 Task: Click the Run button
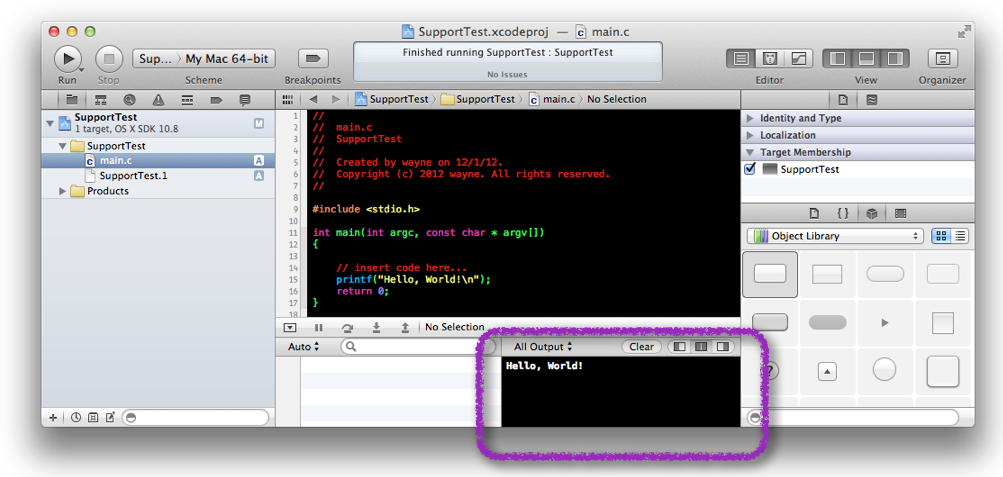click(x=67, y=59)
